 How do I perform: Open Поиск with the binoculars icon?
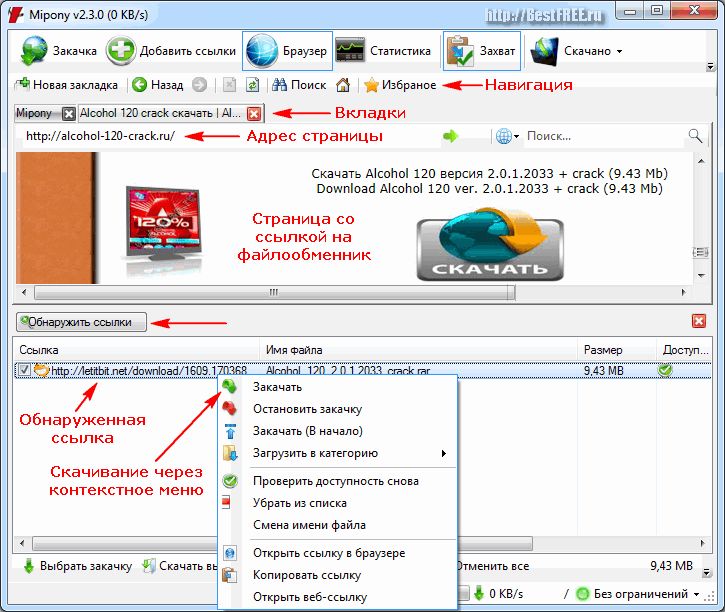[299, 85]
